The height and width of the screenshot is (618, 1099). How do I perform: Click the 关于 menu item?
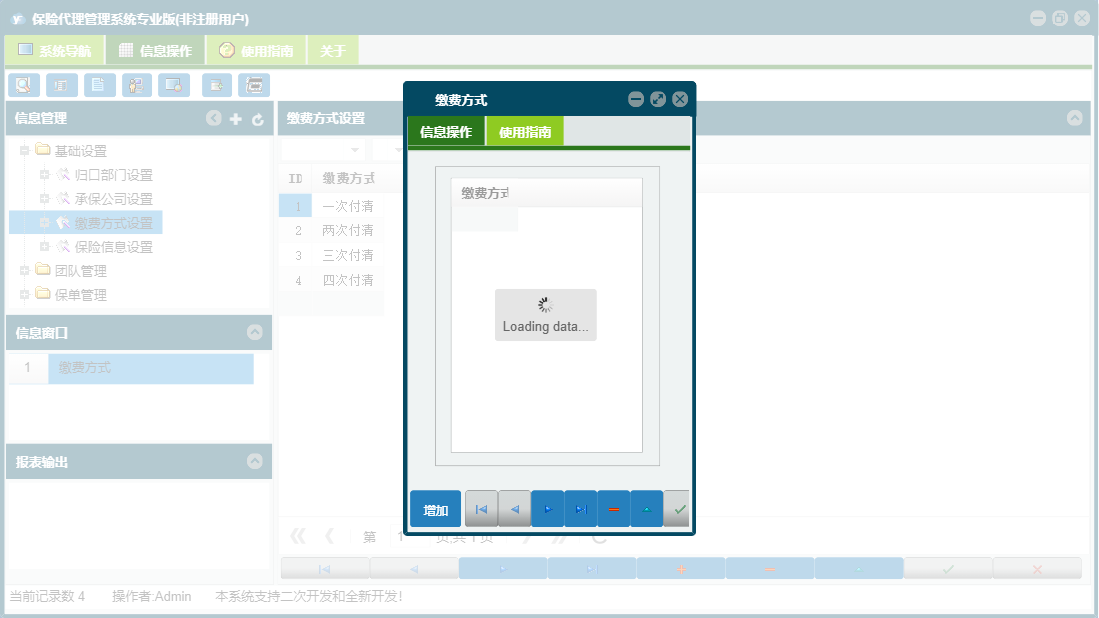click(332, 48)
